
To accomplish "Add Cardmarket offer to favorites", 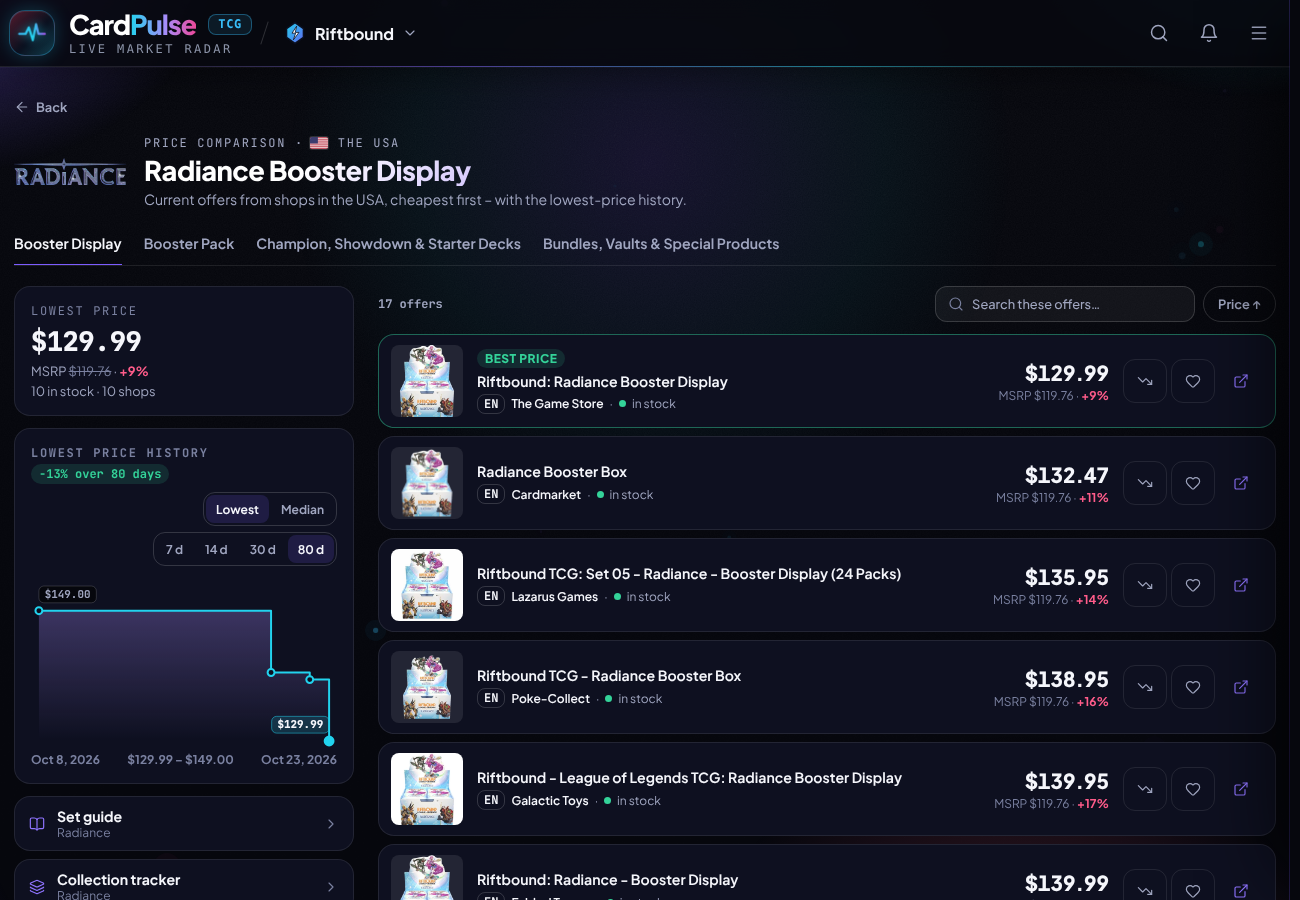I will click(1193, 483).
